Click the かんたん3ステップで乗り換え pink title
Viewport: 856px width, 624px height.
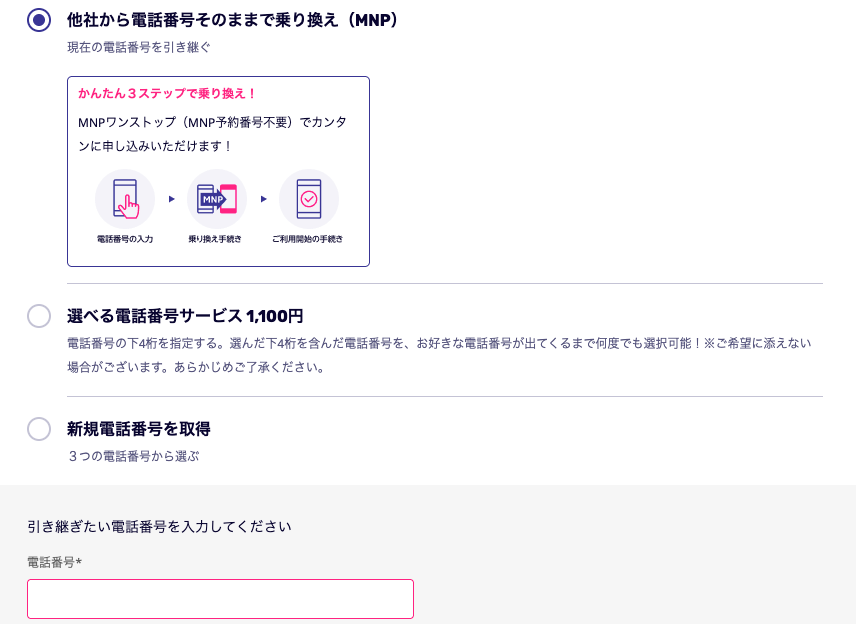coord(167,93)
